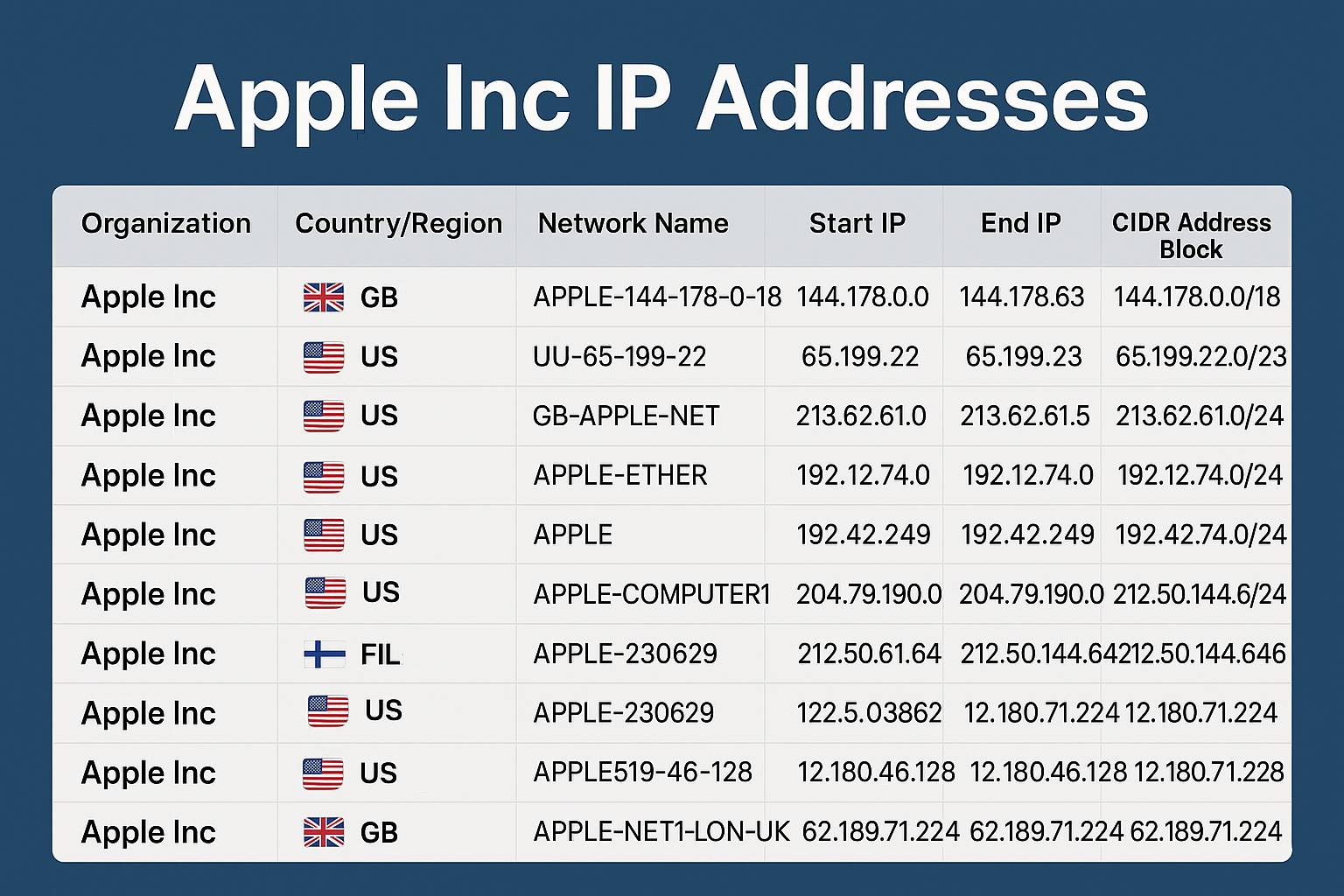Select the Country/Region column header

point(398,224)
